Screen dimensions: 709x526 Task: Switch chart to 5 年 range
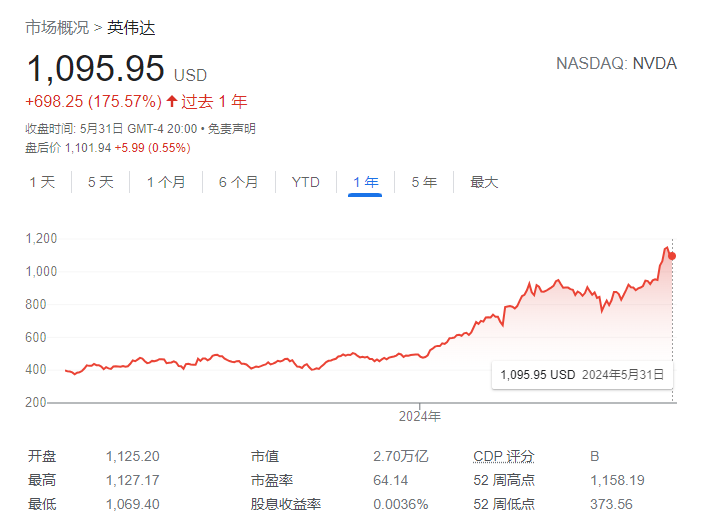click(x=424, y=182)
